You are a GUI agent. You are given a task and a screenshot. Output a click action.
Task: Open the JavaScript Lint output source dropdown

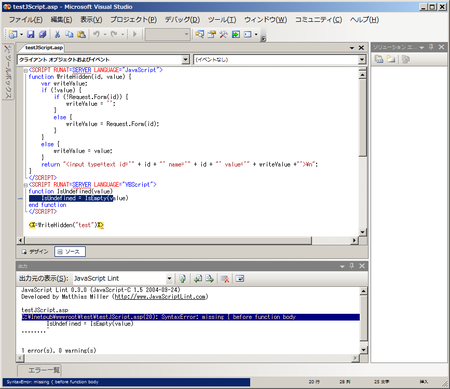(x=169, y=278)
